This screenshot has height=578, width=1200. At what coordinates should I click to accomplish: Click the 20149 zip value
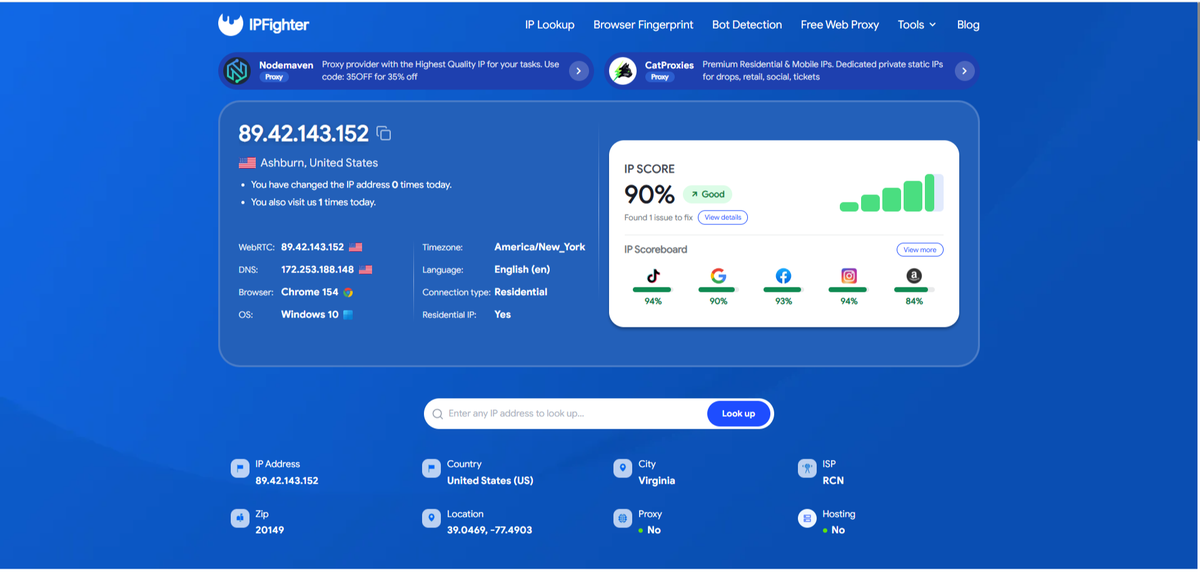coord(270,530)
